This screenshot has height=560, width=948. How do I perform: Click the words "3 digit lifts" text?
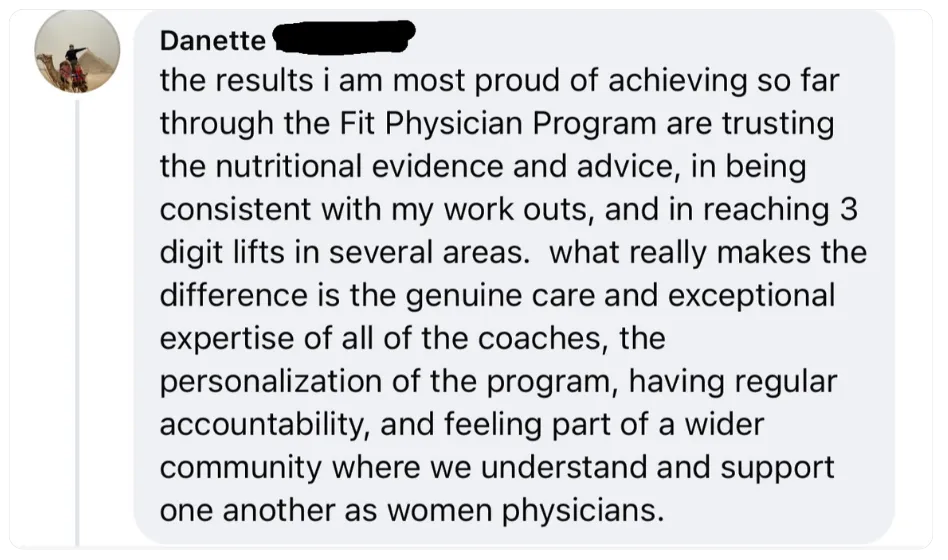222,252
